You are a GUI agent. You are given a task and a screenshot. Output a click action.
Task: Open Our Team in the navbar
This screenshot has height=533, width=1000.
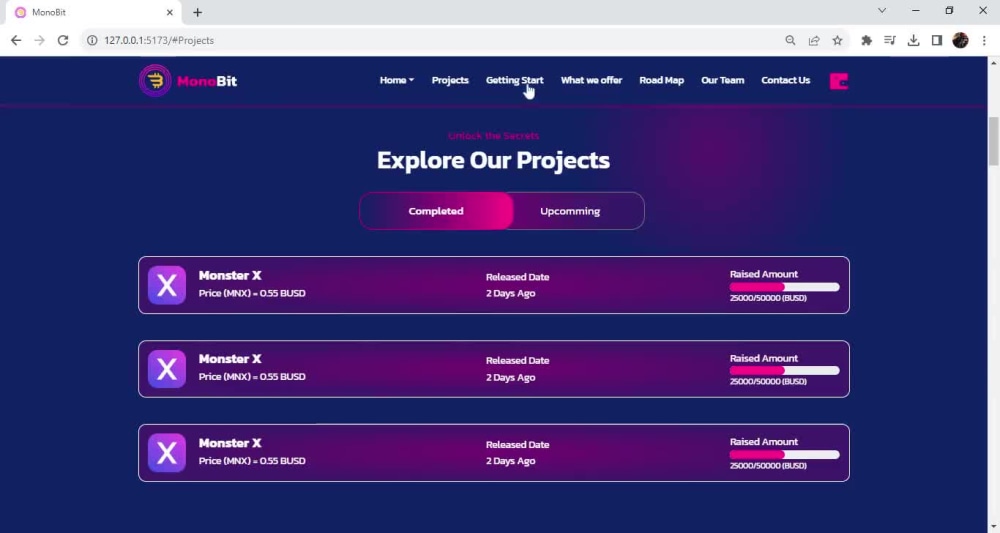click(x=723, y=80)
